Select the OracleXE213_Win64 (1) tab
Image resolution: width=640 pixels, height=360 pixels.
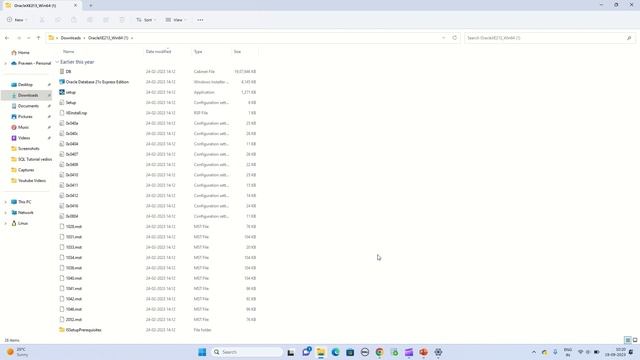41,6
